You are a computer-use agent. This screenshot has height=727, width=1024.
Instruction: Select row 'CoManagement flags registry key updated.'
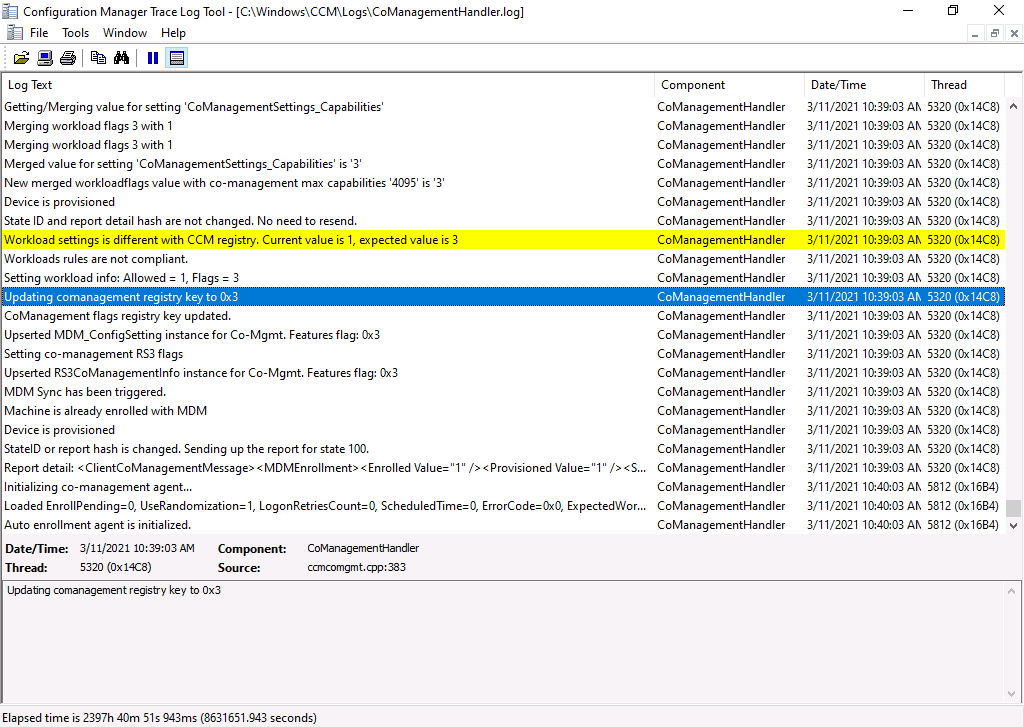(503, 316)
